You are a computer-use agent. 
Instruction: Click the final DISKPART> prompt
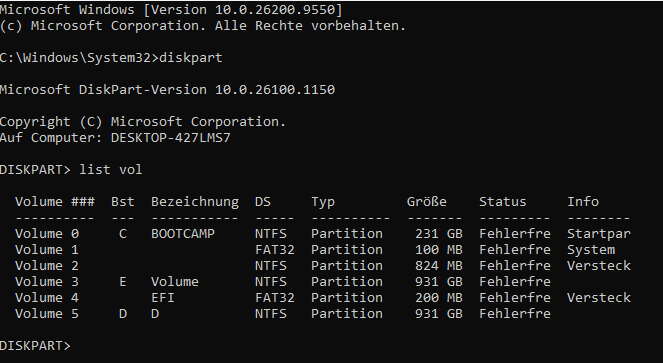point(35,346)
